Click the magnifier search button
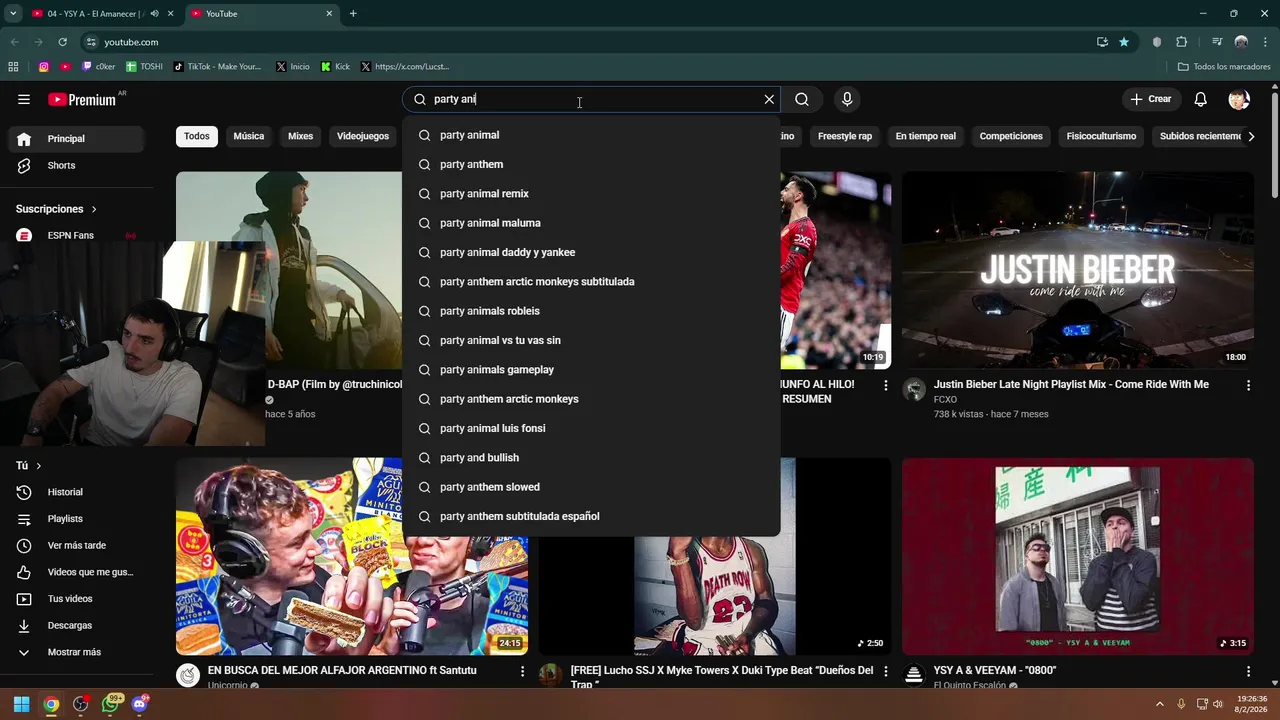The width and height of the screenshot is (1280, 720). (x=802, y=99)
